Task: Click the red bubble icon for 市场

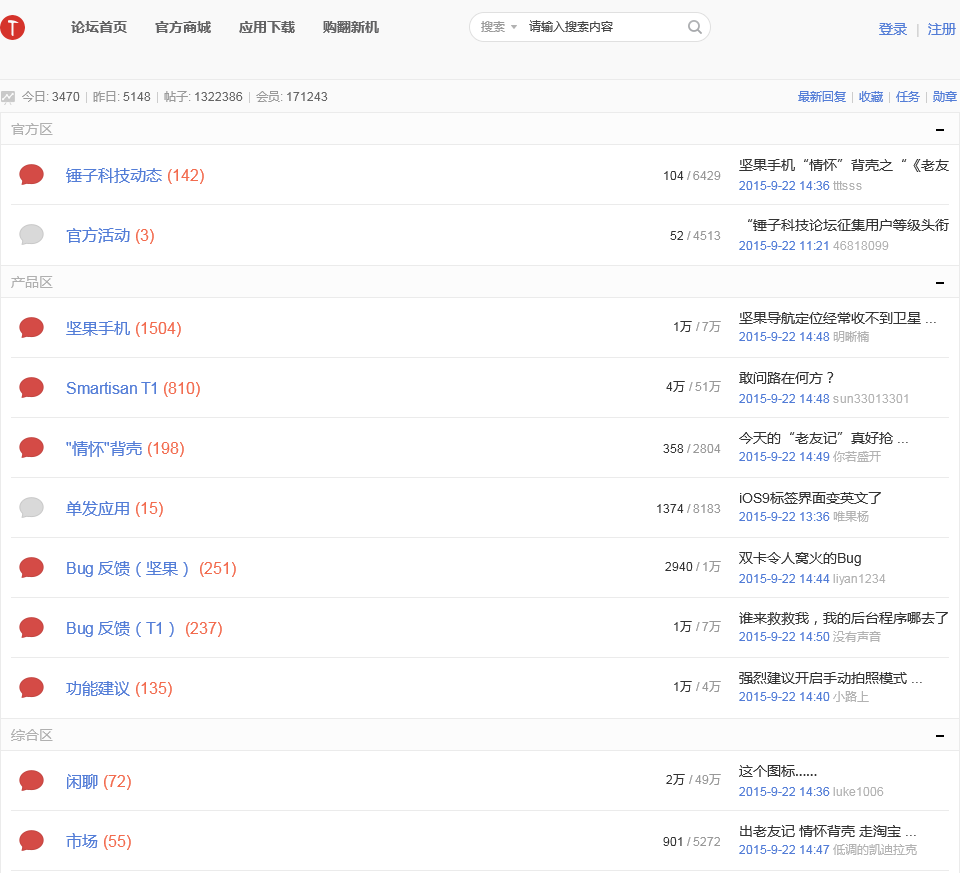Action: (31, 841)
